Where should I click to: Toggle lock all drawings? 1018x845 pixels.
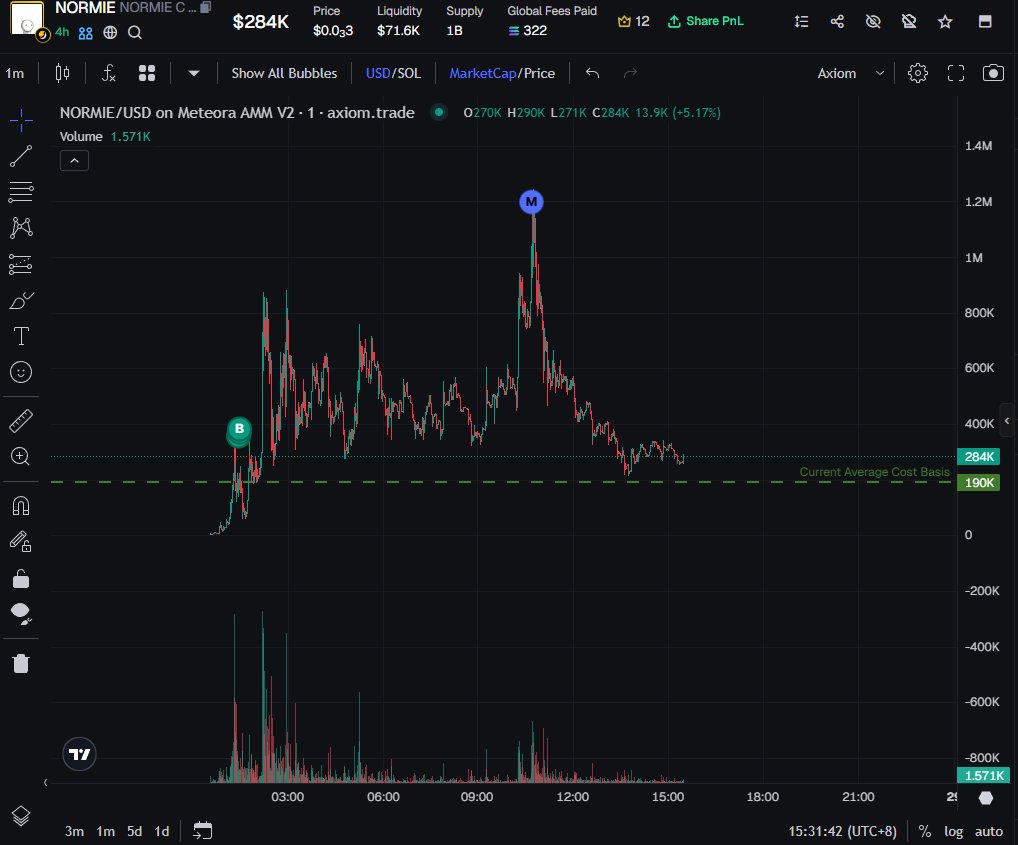(21, 578)
